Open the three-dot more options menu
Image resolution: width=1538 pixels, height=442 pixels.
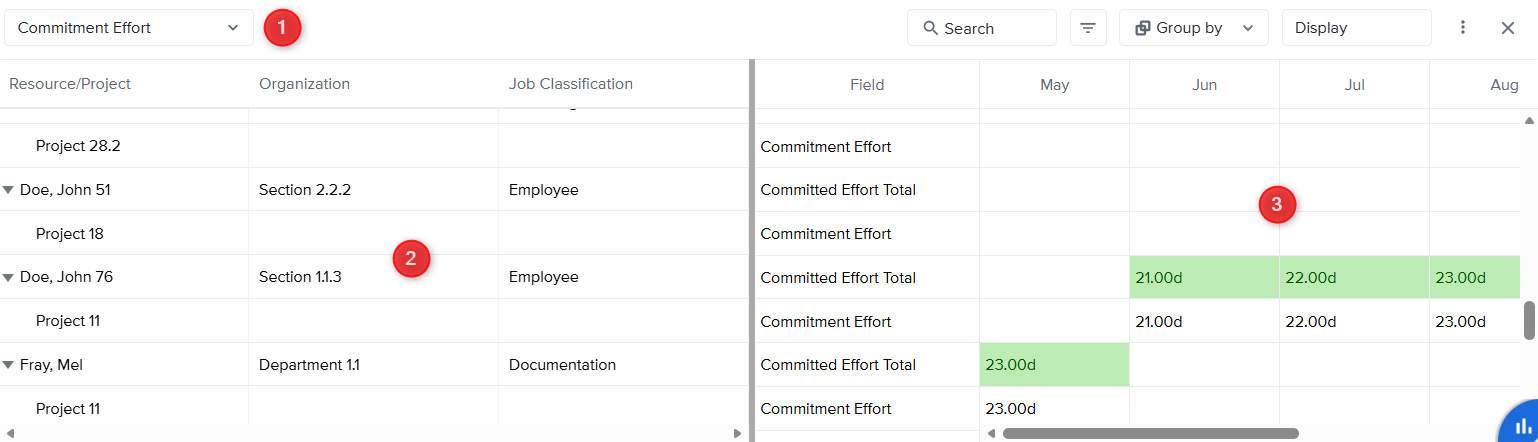1463,28
